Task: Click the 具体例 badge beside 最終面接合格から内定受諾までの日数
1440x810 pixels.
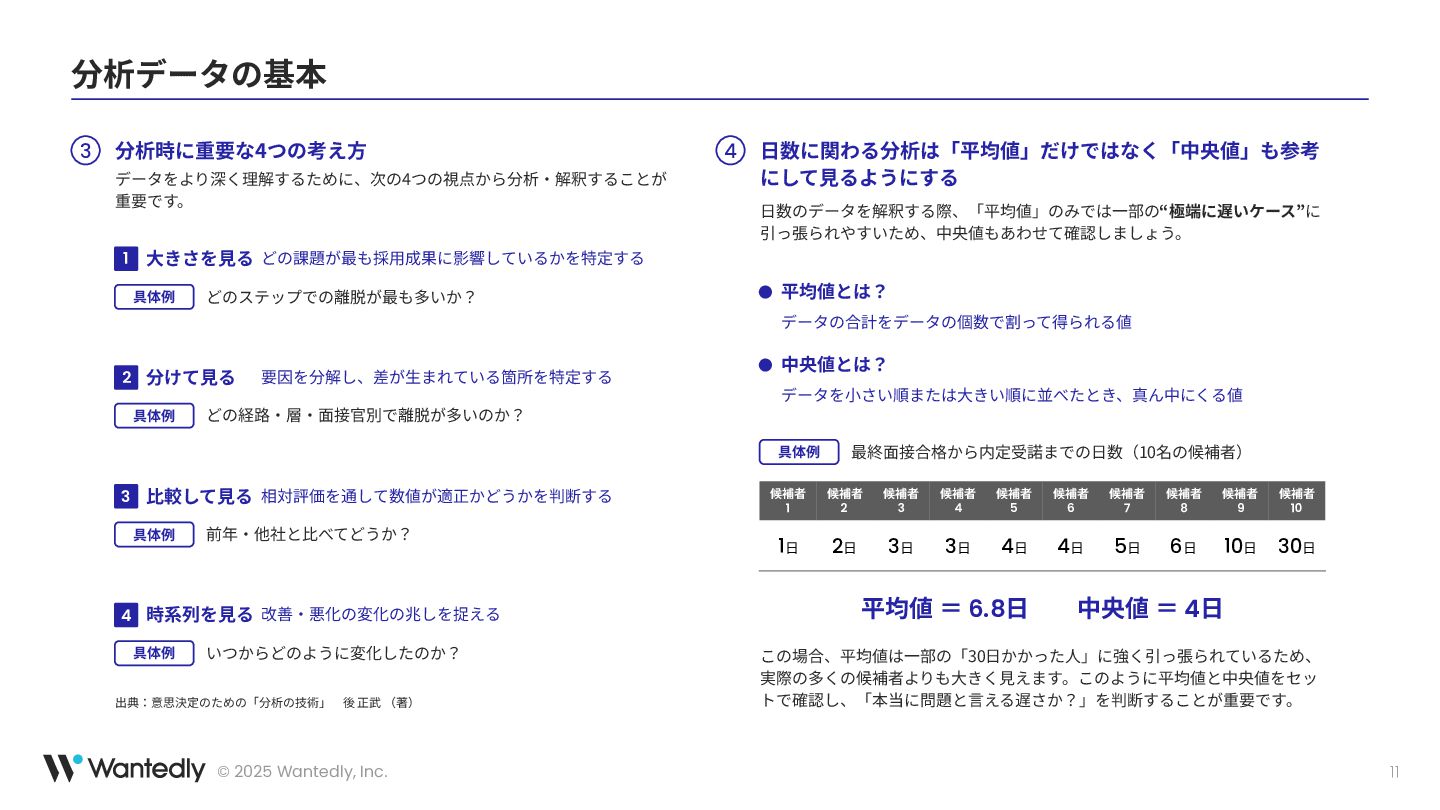Action: 799,452
